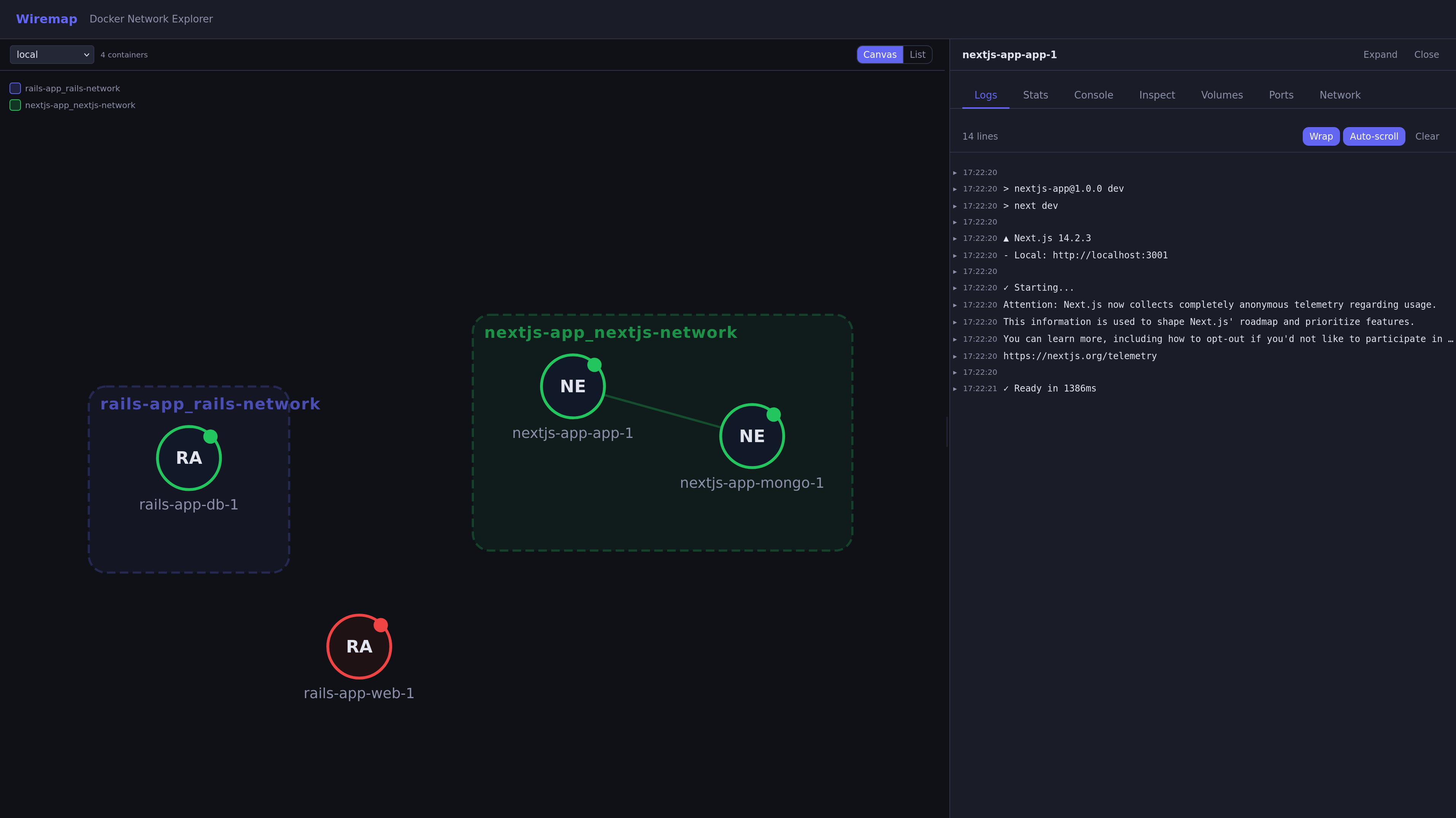This screenshot has height=818, width=1456.
Task: Click the '4 containers' count label
Action: click(x=124, y=55)
